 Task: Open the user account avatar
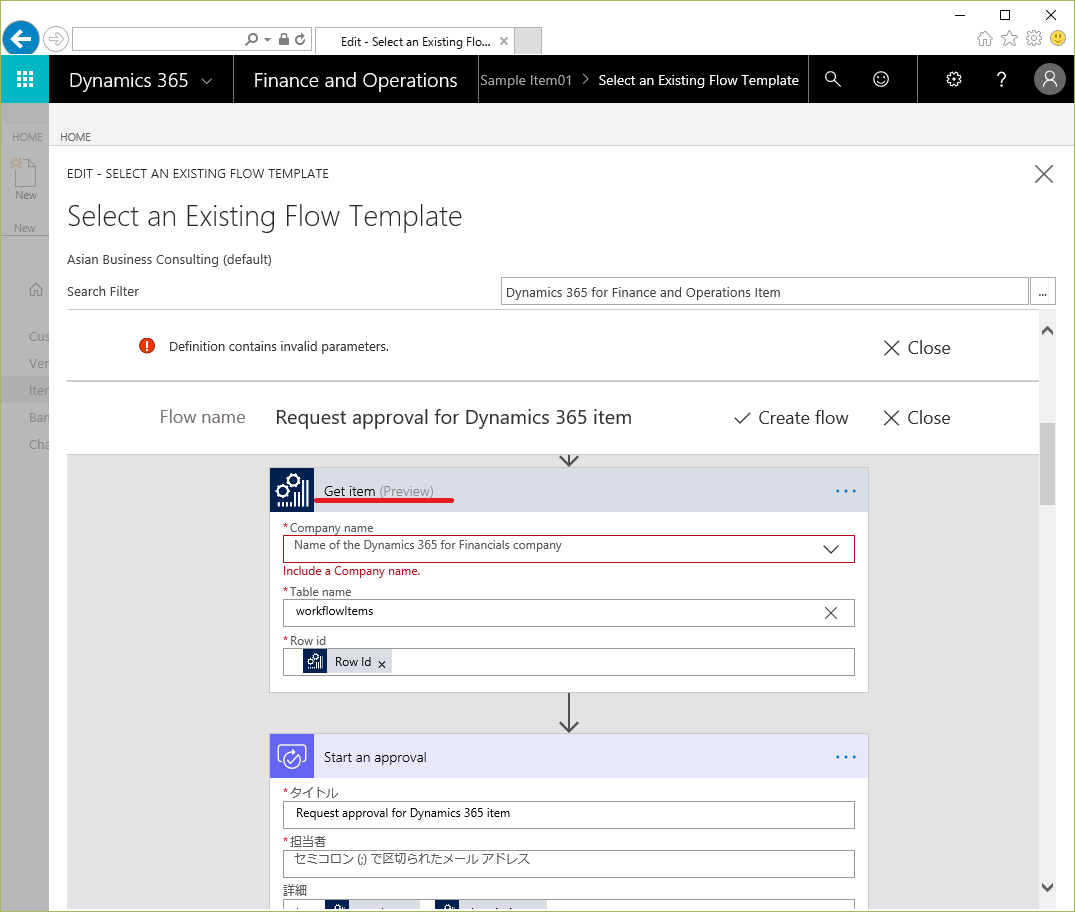click(x=1050, y=80)
